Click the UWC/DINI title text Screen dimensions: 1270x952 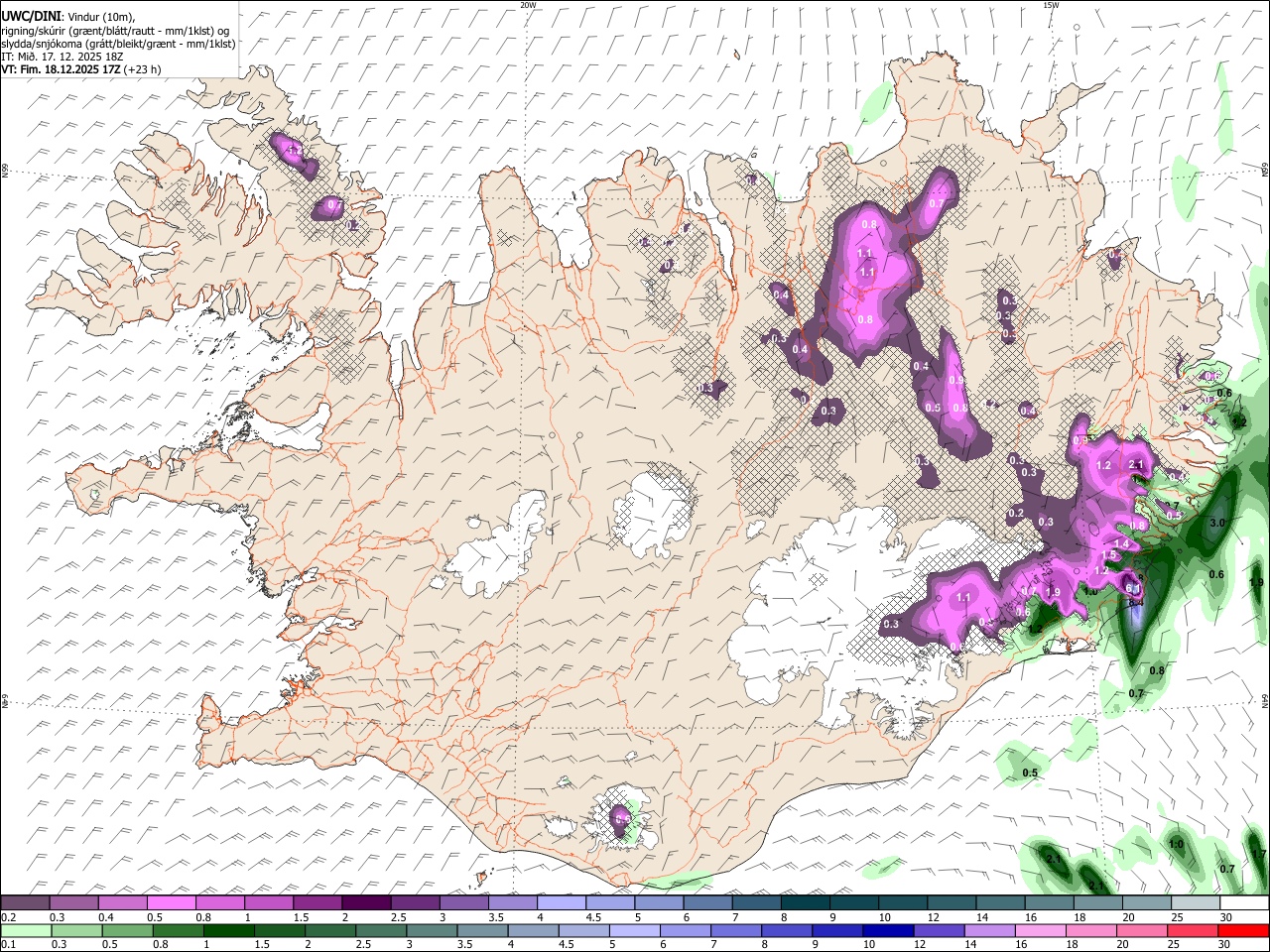pyautogui.click(x=30, y=17)
